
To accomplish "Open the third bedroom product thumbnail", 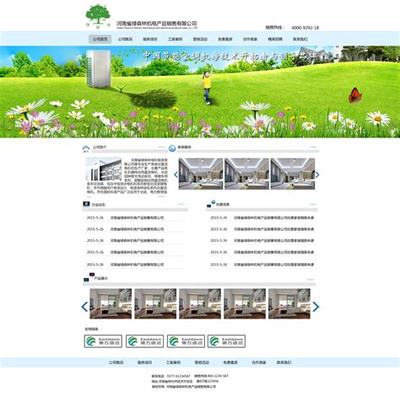I will 200,304.
